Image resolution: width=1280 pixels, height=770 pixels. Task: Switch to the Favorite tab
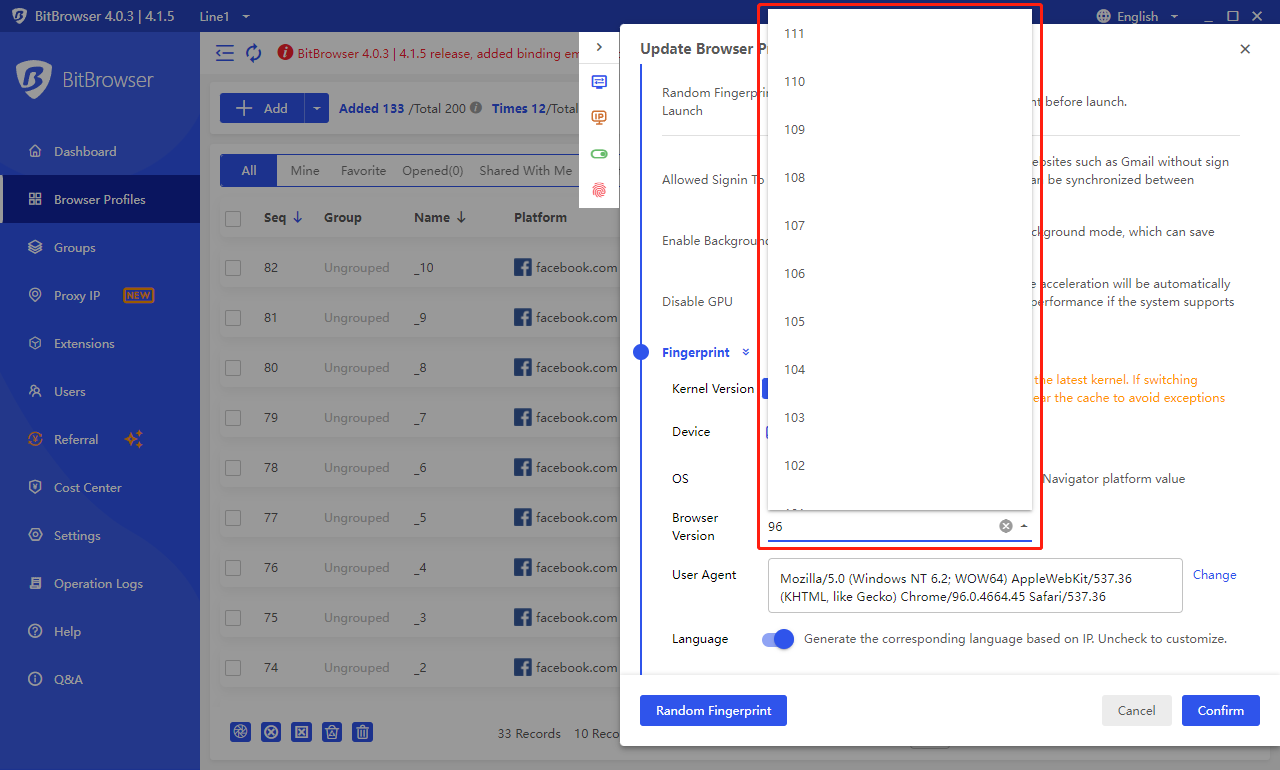pos(363,171)
